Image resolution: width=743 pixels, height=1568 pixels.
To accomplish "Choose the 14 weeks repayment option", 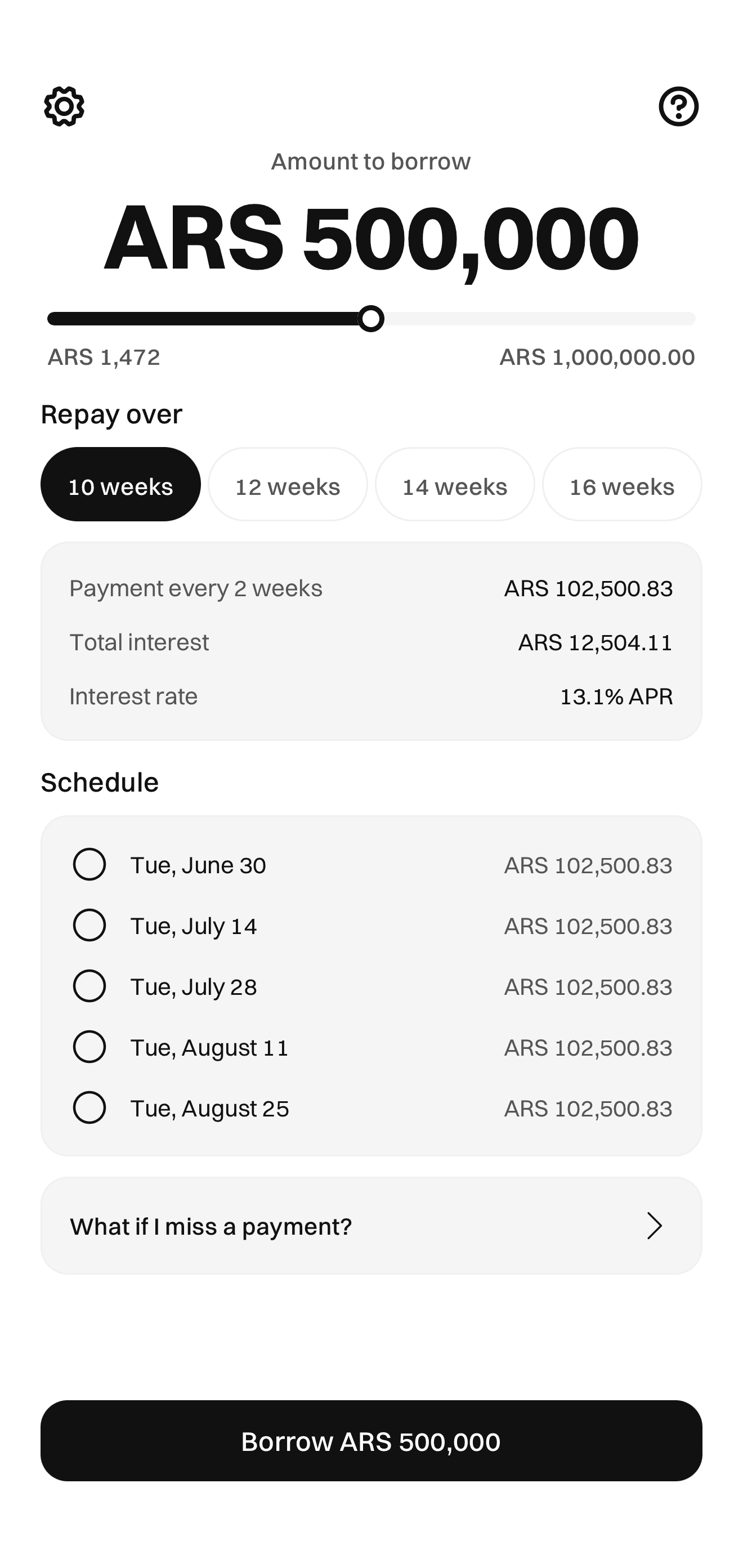I will click(x=455, y=485).
